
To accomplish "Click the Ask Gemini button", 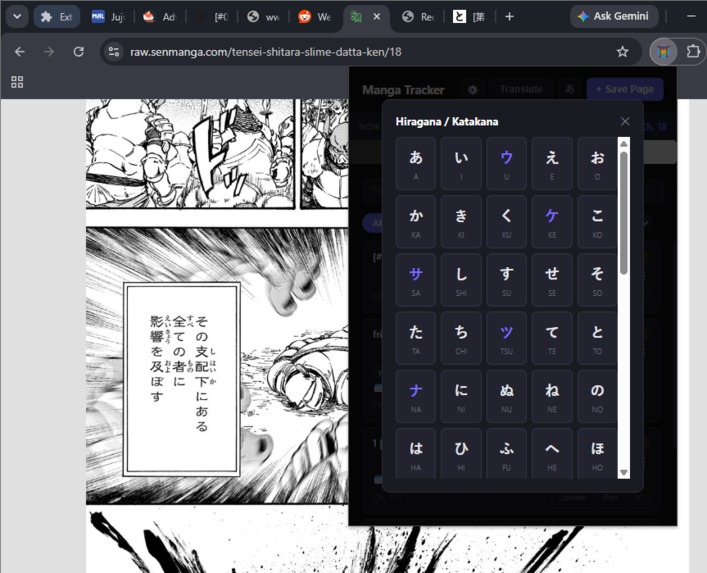I will (614, 17).
